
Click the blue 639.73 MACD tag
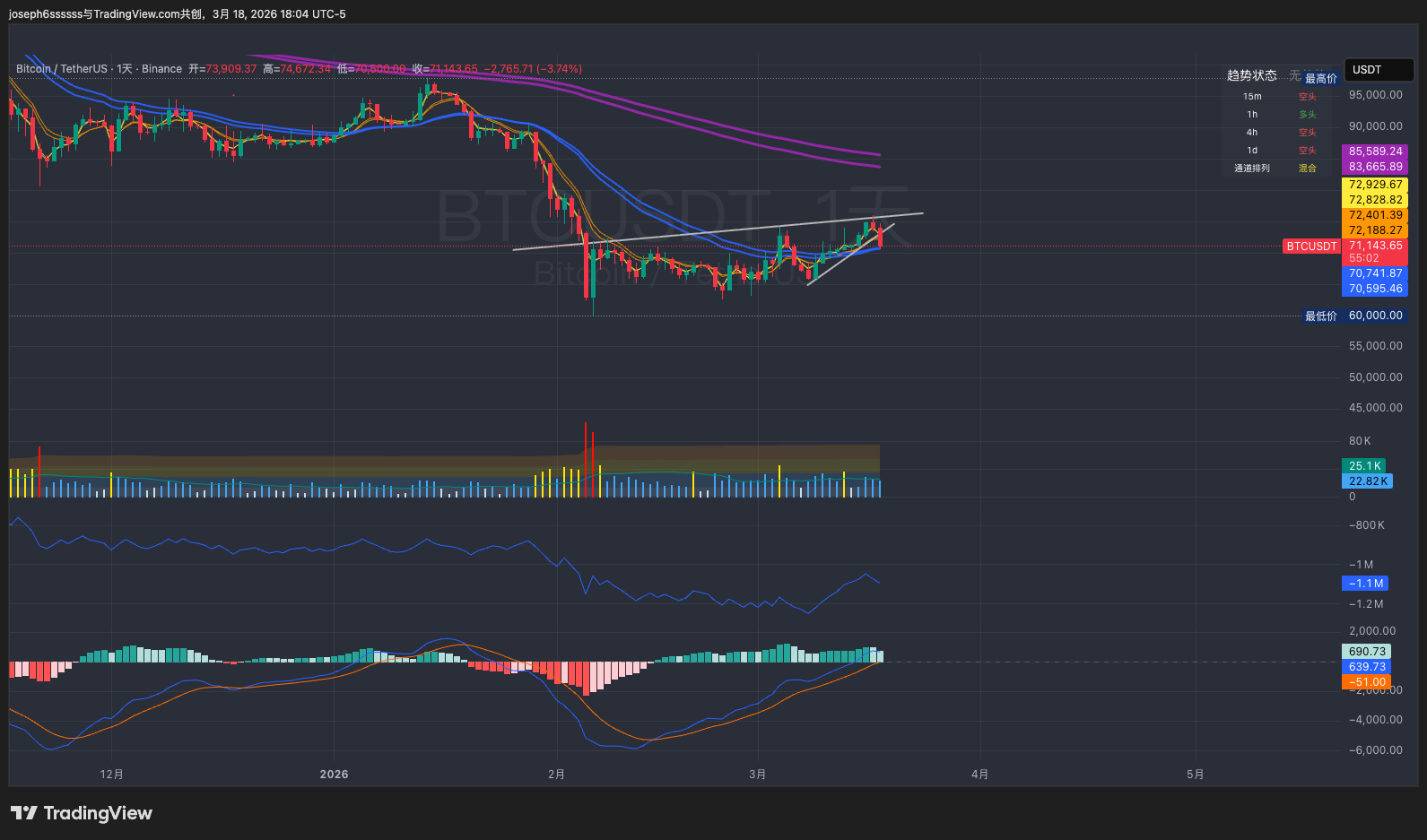[1367, 667]
